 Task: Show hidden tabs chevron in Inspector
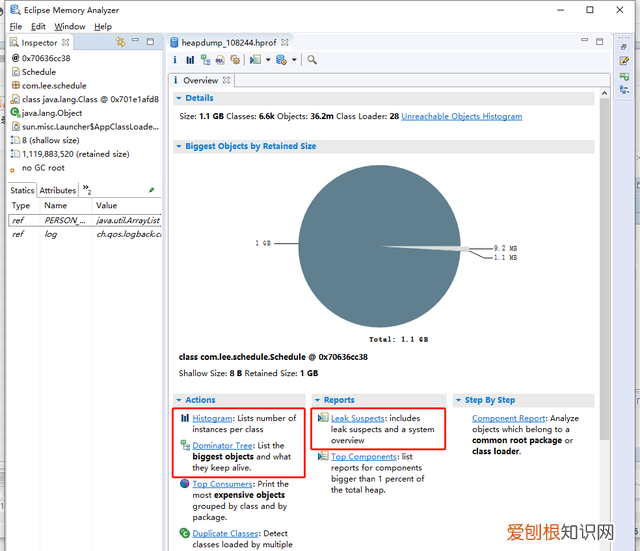tap(87, 189)
